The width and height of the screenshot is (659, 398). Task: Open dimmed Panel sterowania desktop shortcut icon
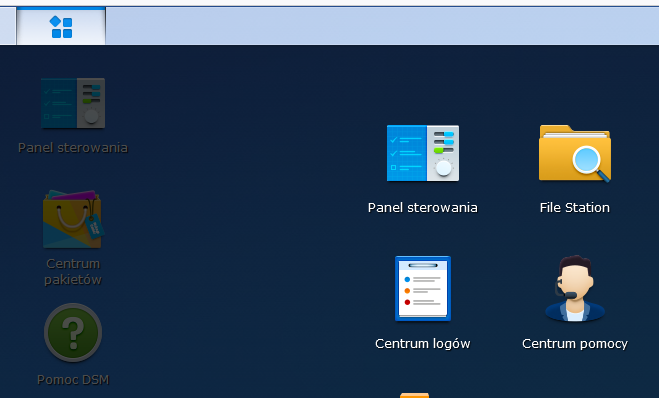click(73, 103)
